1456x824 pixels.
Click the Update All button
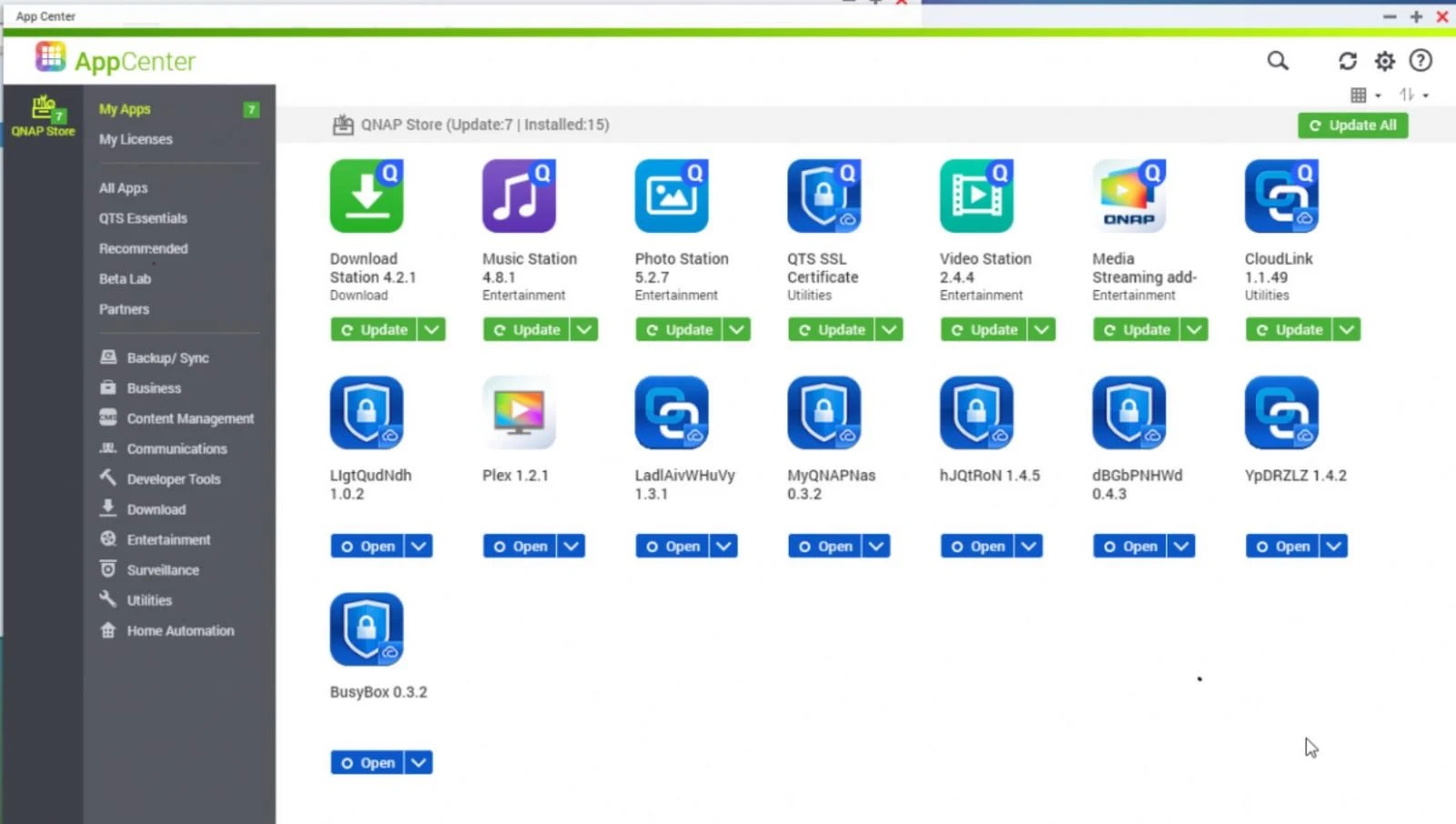(x=1353, y=126)
